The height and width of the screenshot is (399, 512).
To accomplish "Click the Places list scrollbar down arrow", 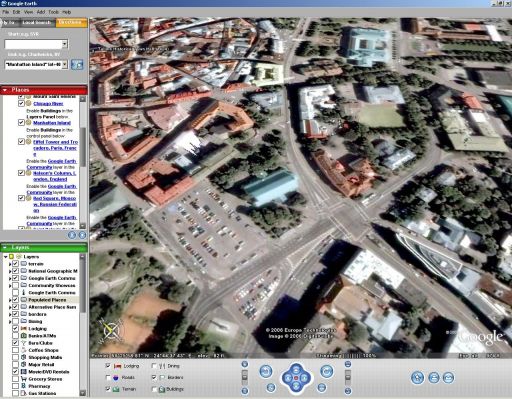I will pos(83,226).
